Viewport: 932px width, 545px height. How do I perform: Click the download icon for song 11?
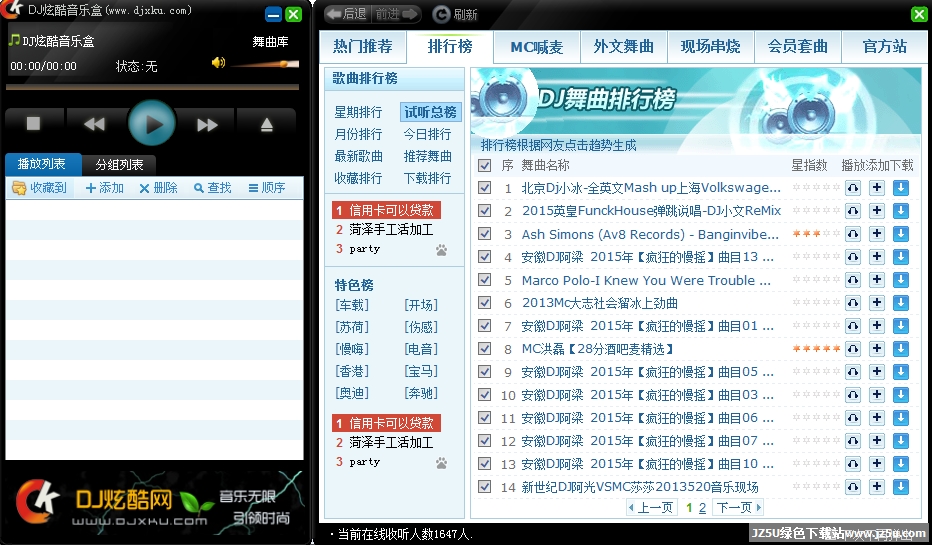[x=900, y=418]
